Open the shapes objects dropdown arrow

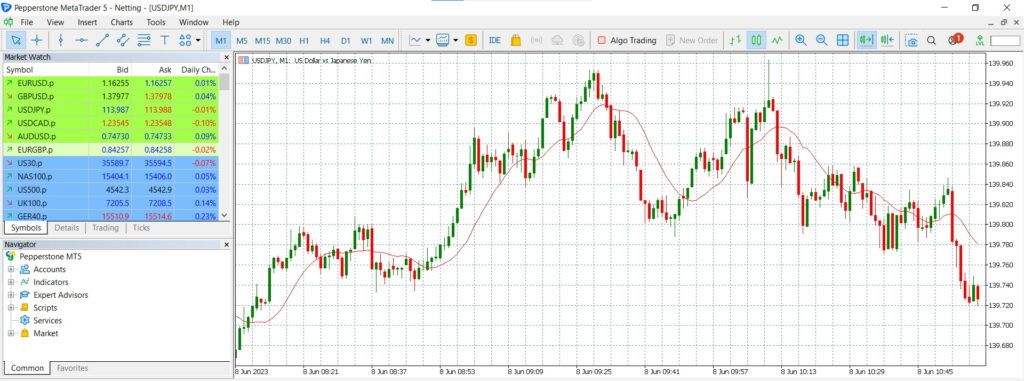tap(198, 40)
